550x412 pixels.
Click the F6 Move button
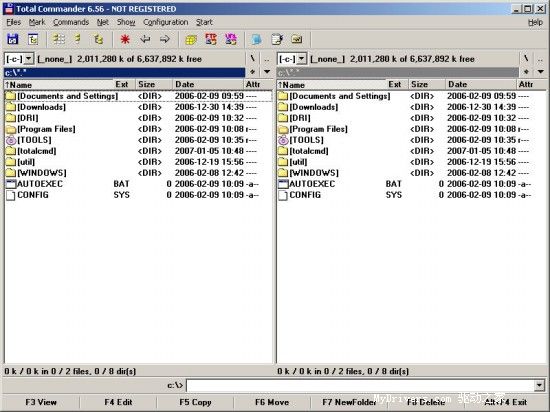tap(272, 402)
